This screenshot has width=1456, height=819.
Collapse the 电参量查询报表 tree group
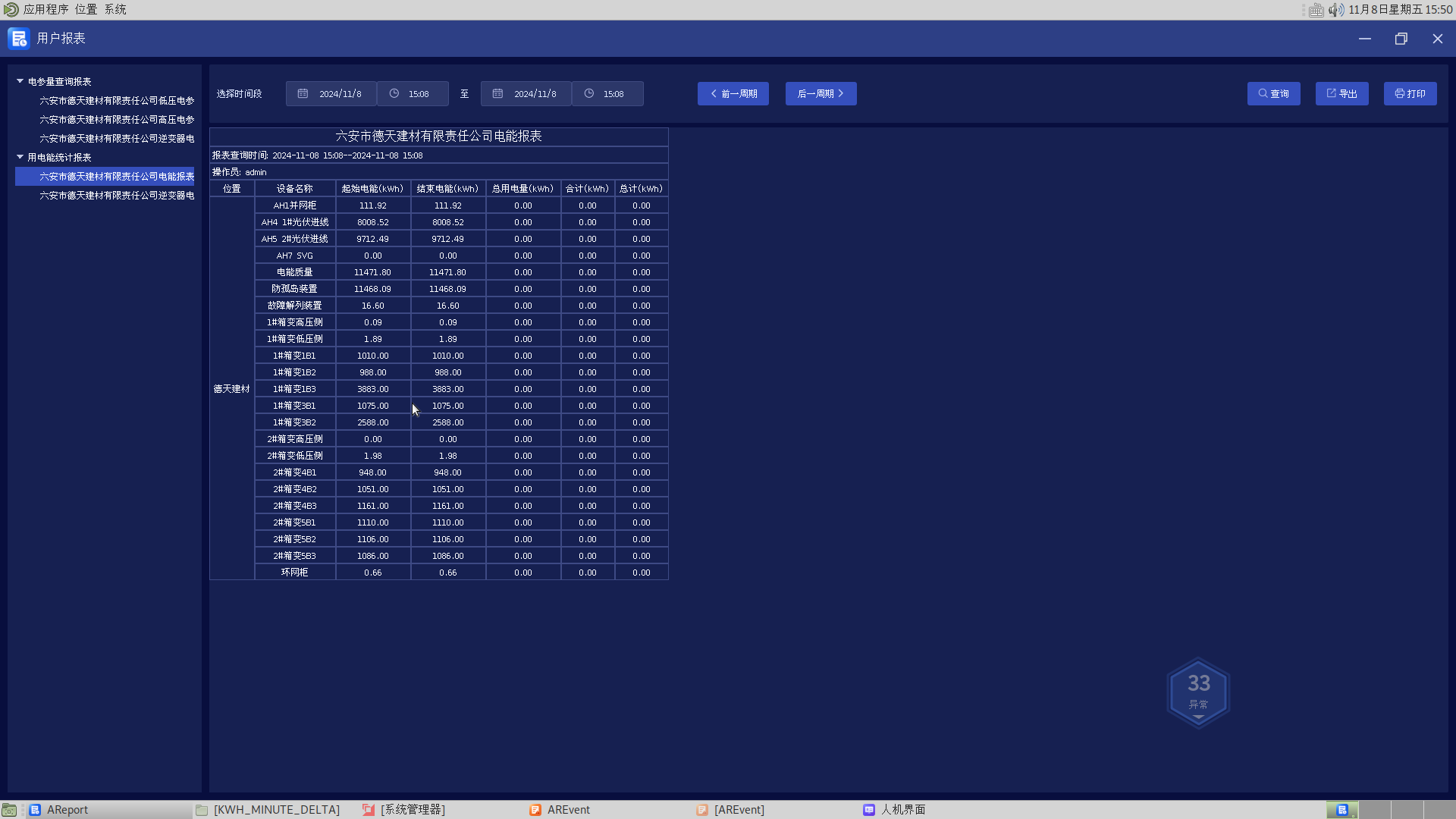pyautogui.click(x=20, y=81)
